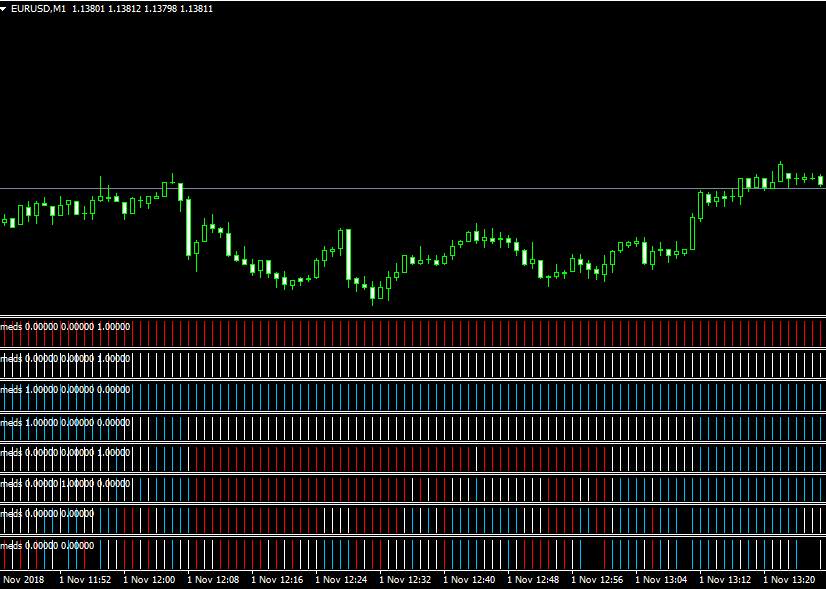Image resolution: width=826 pixels, height=589 pixels.
Task: Click the 1 Nov 13:12 time label
Action: click(725, 579)
